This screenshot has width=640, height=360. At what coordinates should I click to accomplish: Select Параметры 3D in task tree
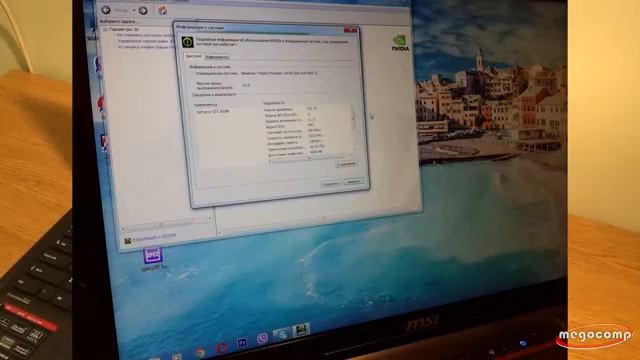click(x=124, y=29)
